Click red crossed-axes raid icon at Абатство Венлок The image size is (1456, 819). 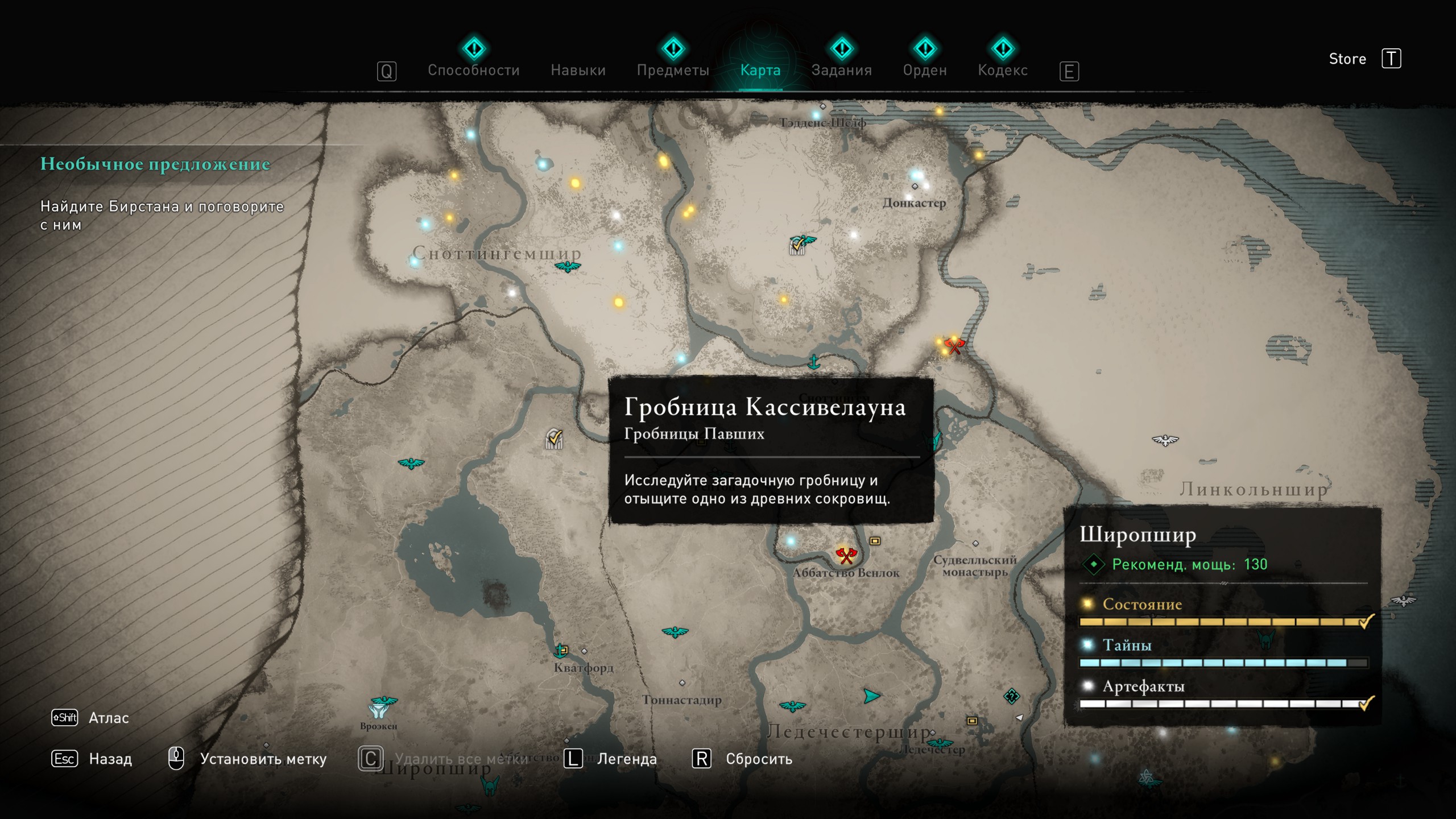(846, 555)
